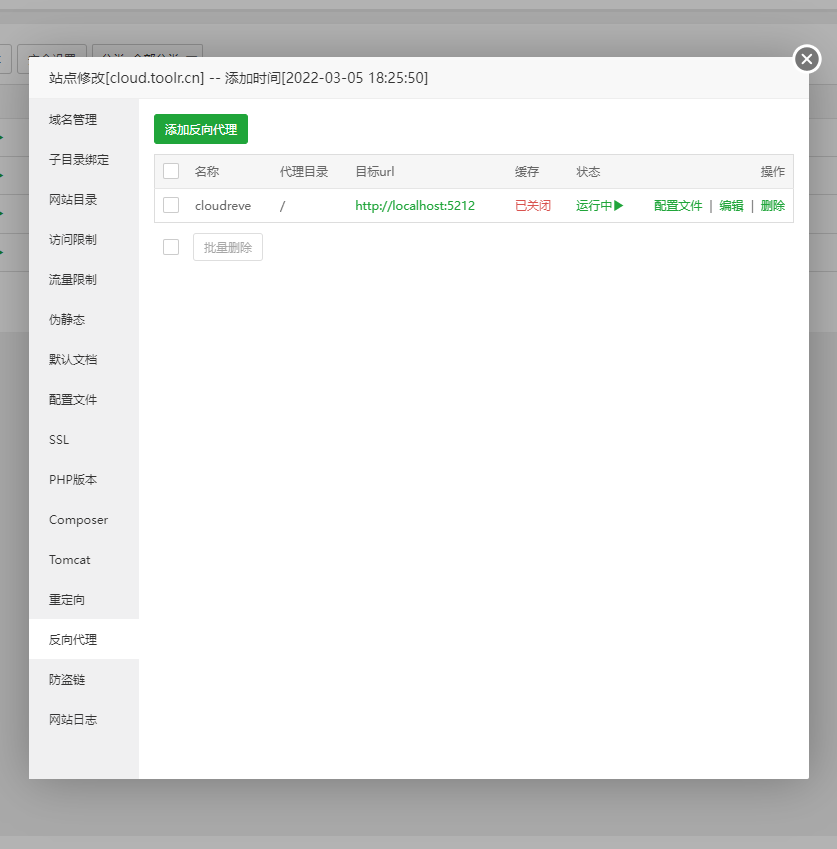Open the Tomcat tab
837x849 pixels.
pos(84,560)
